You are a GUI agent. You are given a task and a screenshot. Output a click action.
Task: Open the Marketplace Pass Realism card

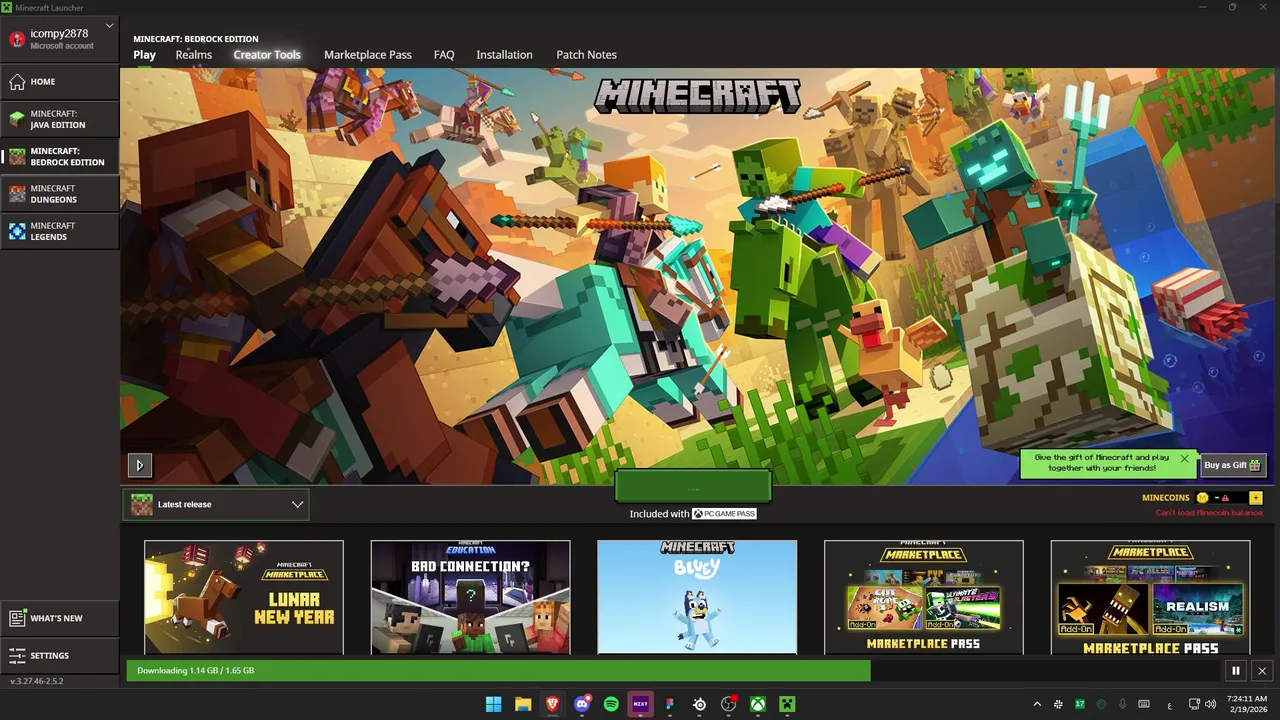click(1151, 598)
